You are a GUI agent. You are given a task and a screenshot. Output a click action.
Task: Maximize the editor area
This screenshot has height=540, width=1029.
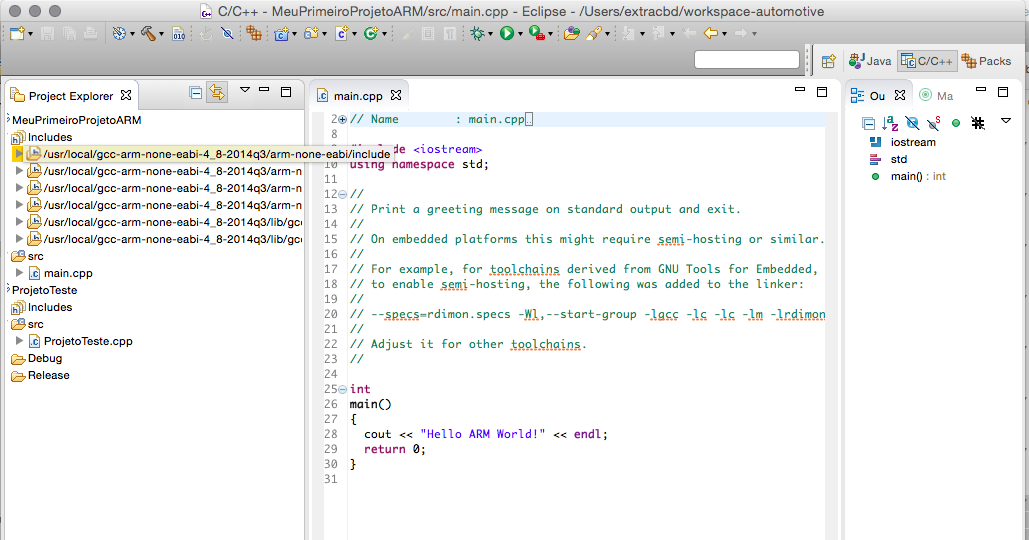822,92
